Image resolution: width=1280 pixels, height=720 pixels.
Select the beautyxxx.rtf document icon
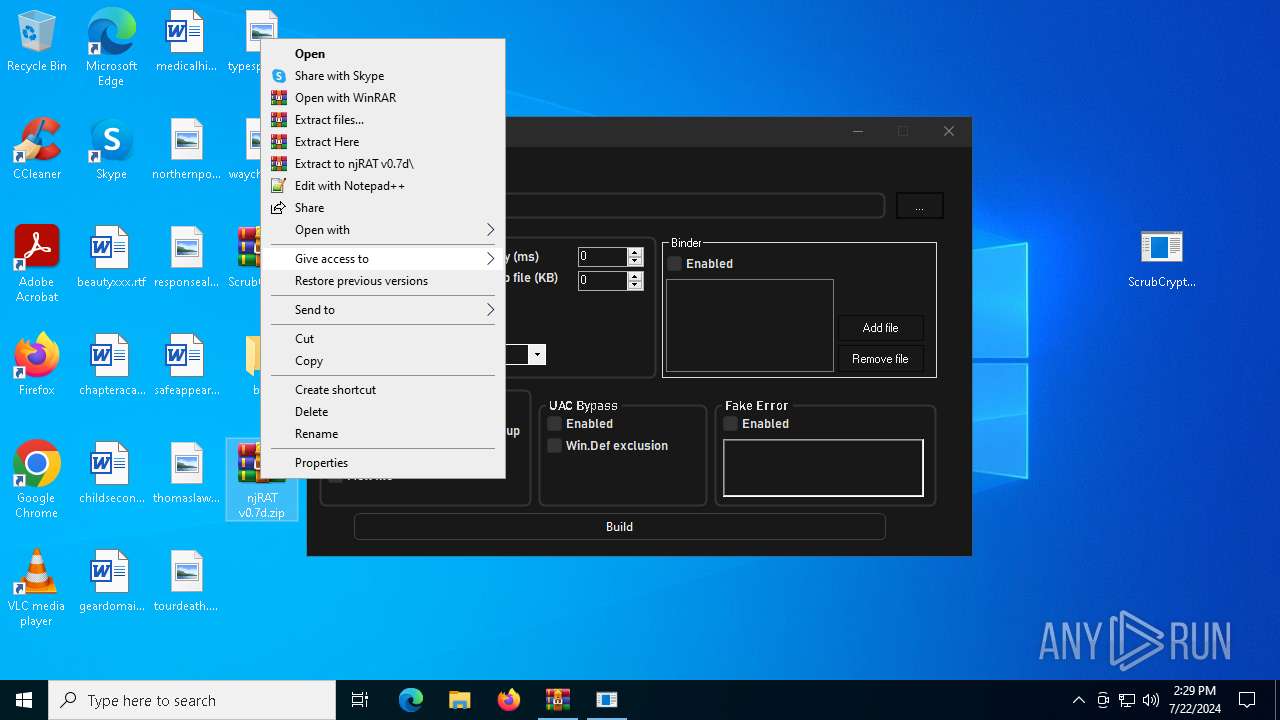pyautogui.click(x=111, y=258)
